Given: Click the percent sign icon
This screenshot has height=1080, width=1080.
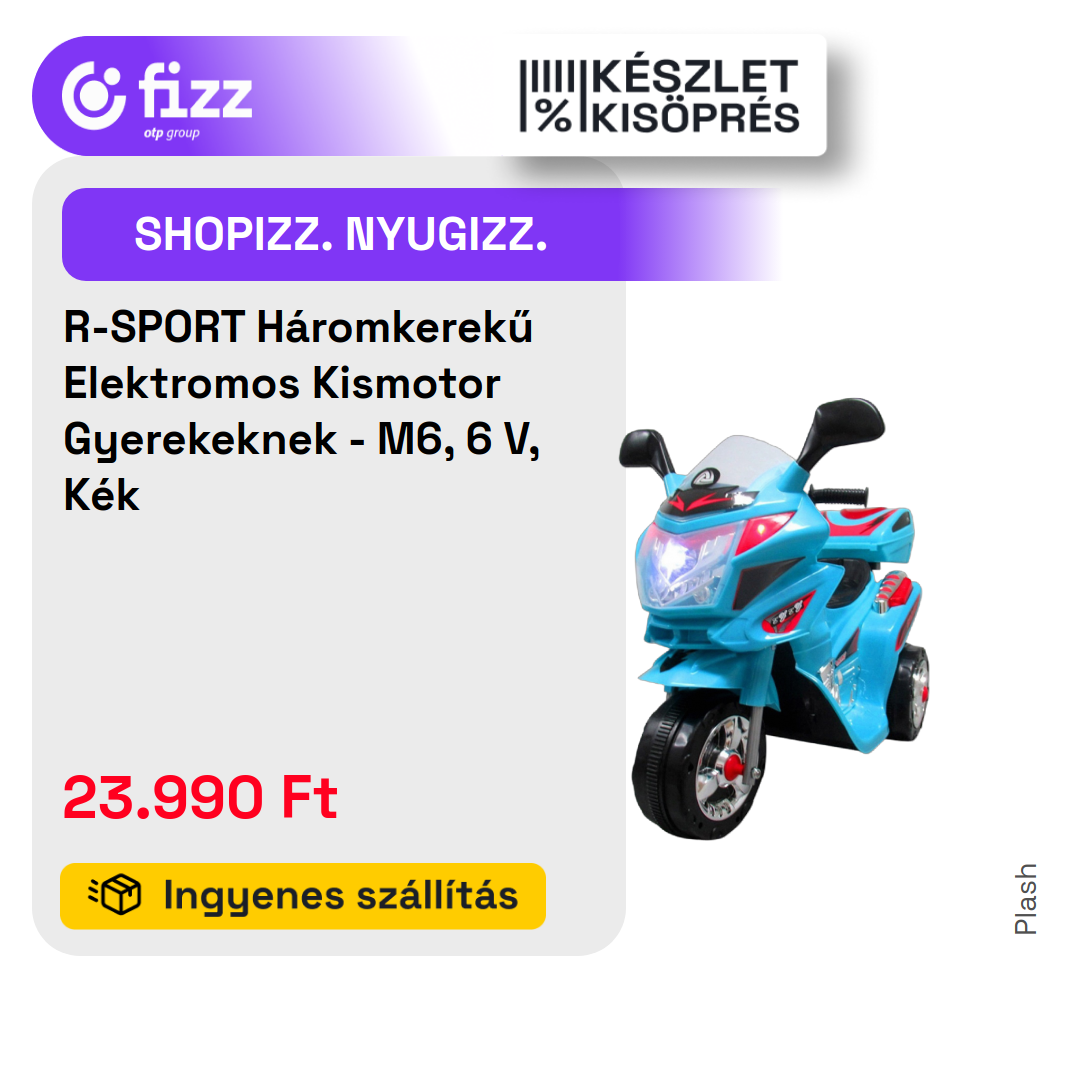Looking at the screenshot, I should click(x=554, y=116).
